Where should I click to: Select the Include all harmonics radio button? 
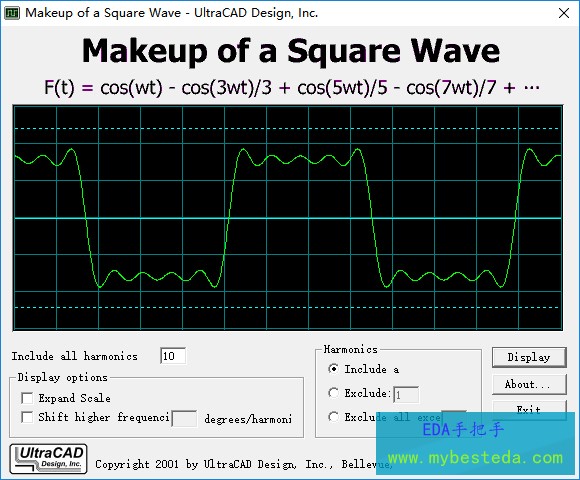[333, 369]
